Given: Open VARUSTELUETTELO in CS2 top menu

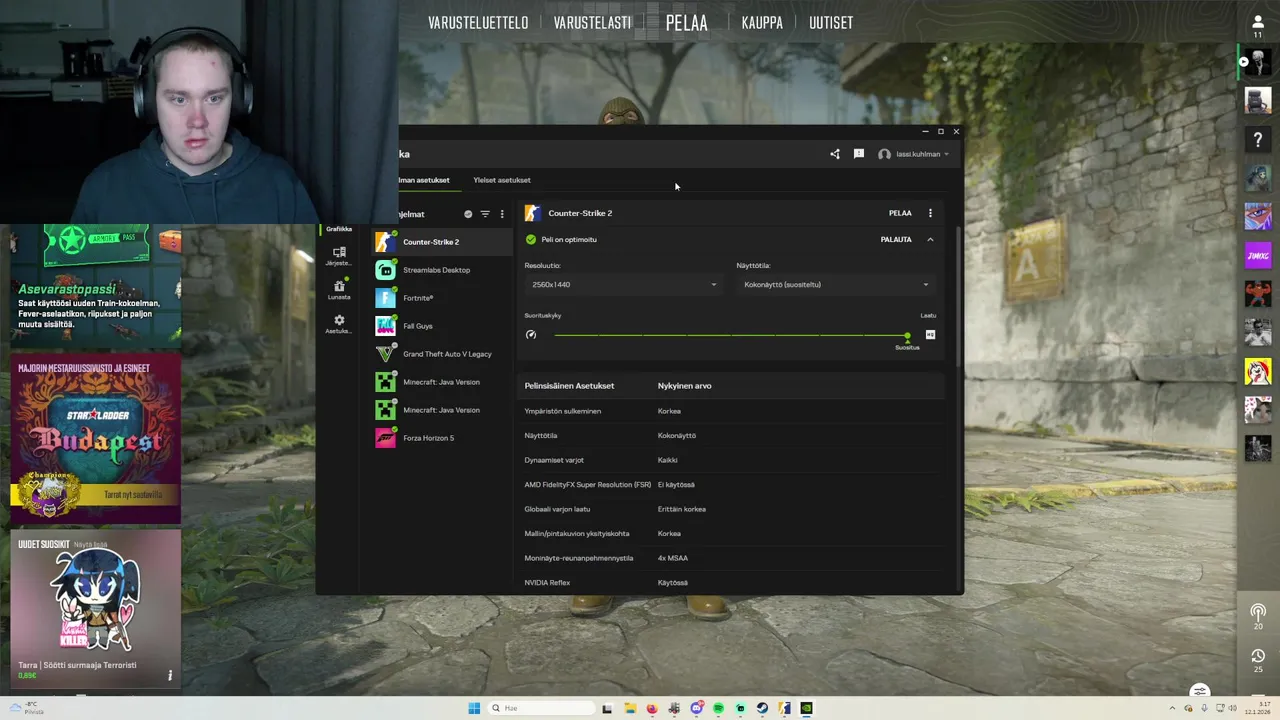Looking at the screenshot, I should [478, 23].
